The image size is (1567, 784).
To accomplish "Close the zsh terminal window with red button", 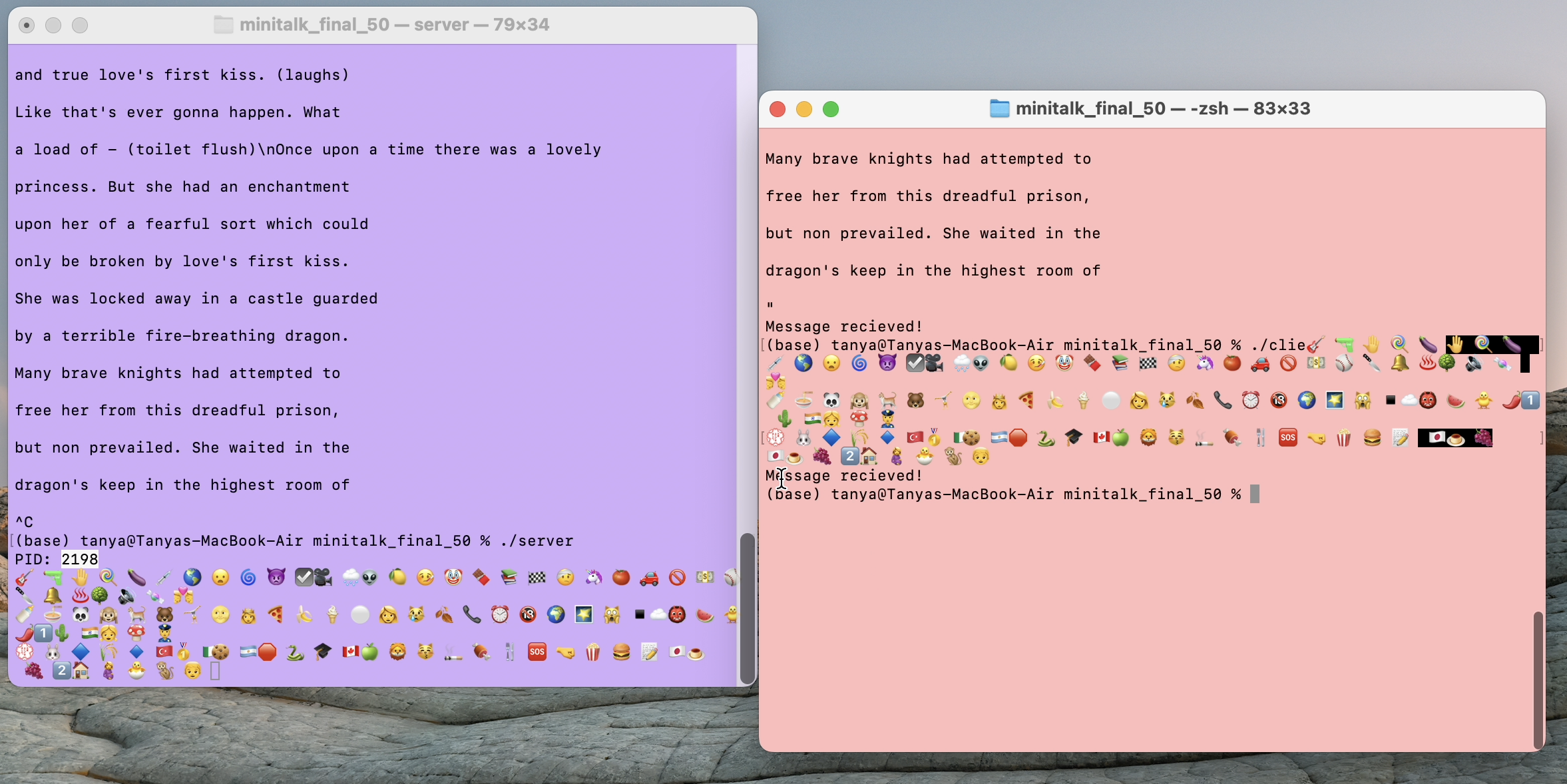I will click(x=778, y=109).
